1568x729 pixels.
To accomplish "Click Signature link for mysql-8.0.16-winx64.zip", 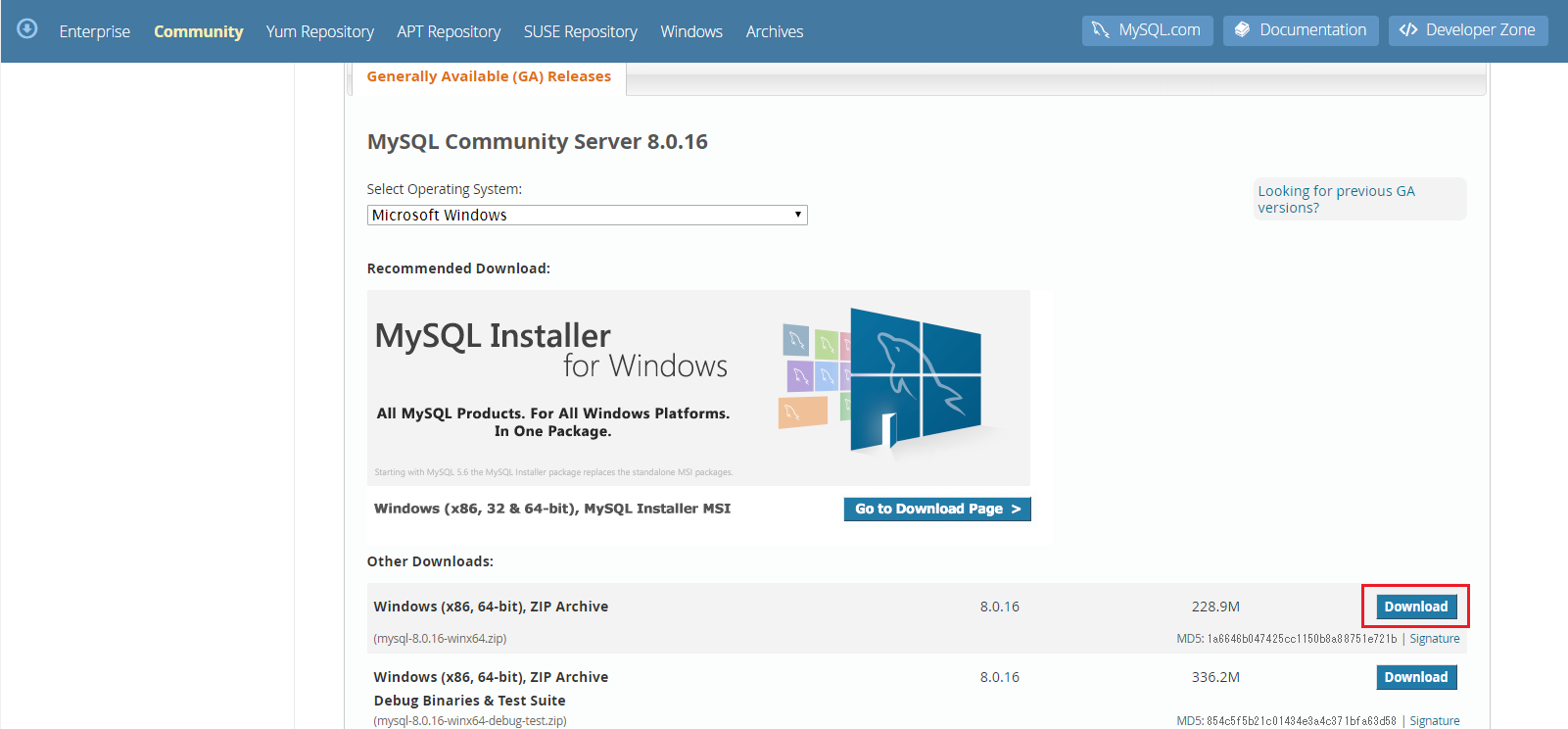I will (x=1434, y=639).
